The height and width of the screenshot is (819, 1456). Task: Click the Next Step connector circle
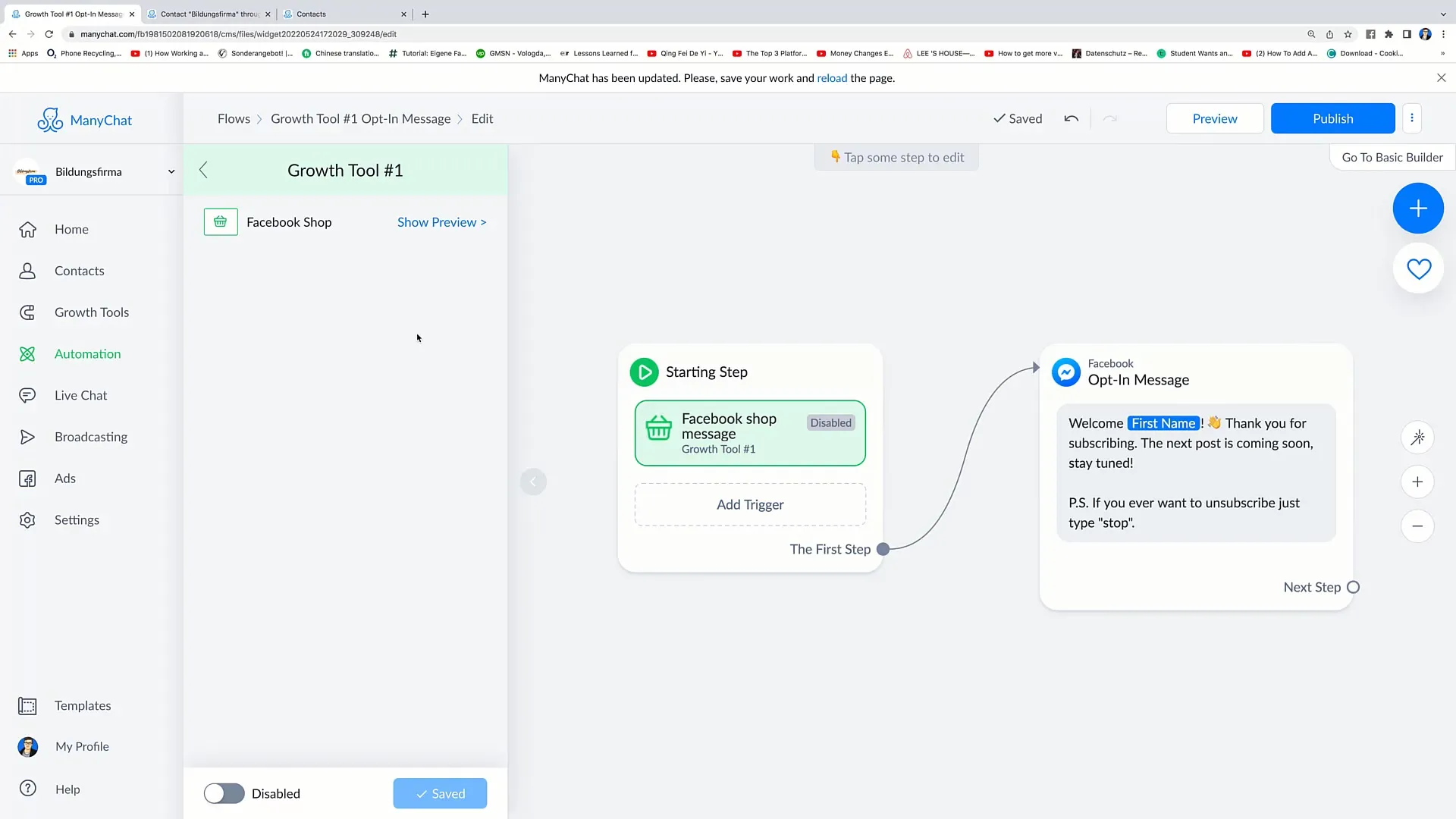(1353, 588)
